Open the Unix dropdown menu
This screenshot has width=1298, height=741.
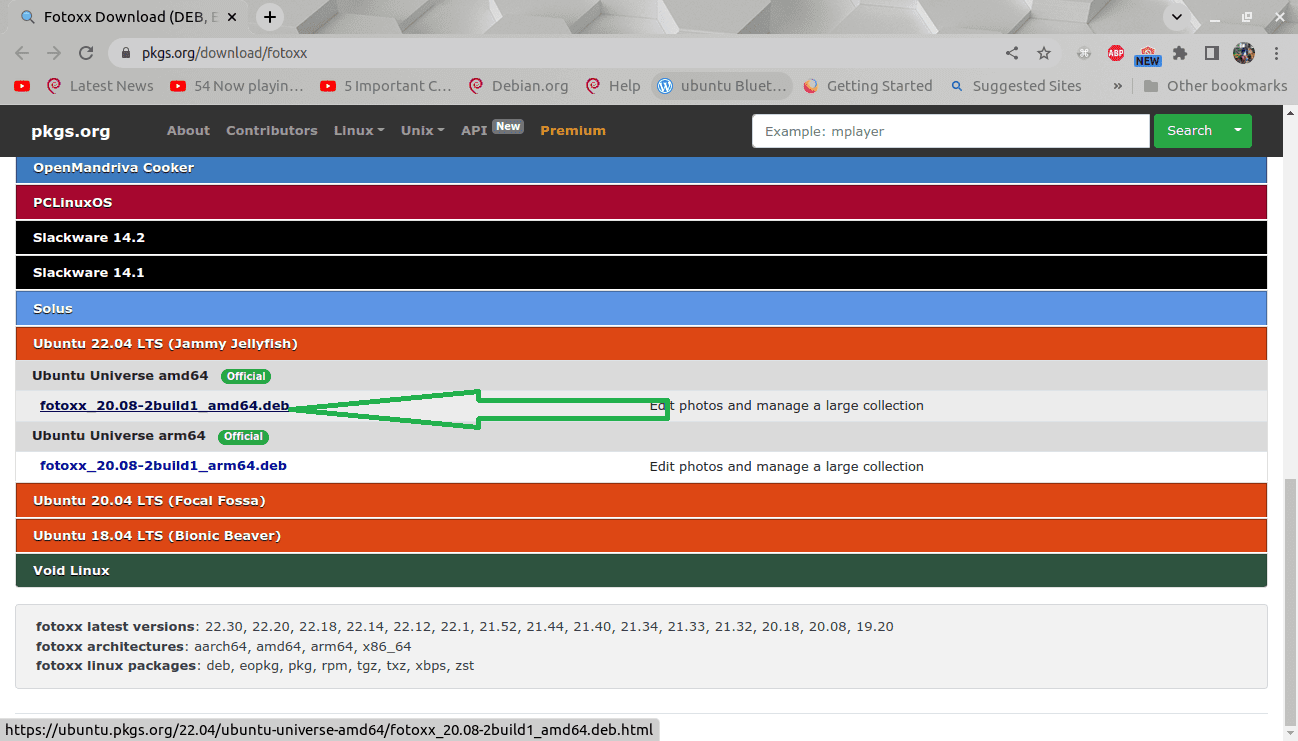pos(422,130)
